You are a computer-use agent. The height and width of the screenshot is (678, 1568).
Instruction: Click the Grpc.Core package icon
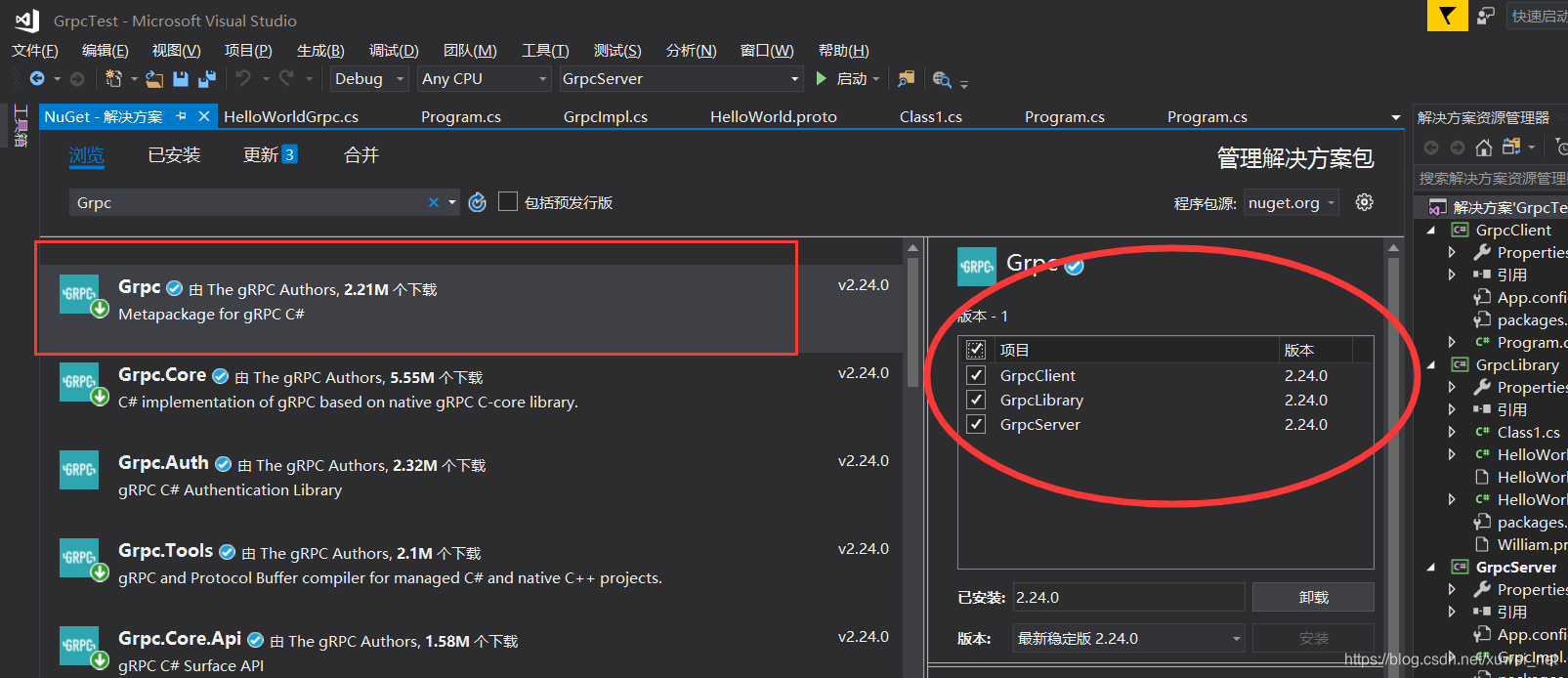(80, 383)
